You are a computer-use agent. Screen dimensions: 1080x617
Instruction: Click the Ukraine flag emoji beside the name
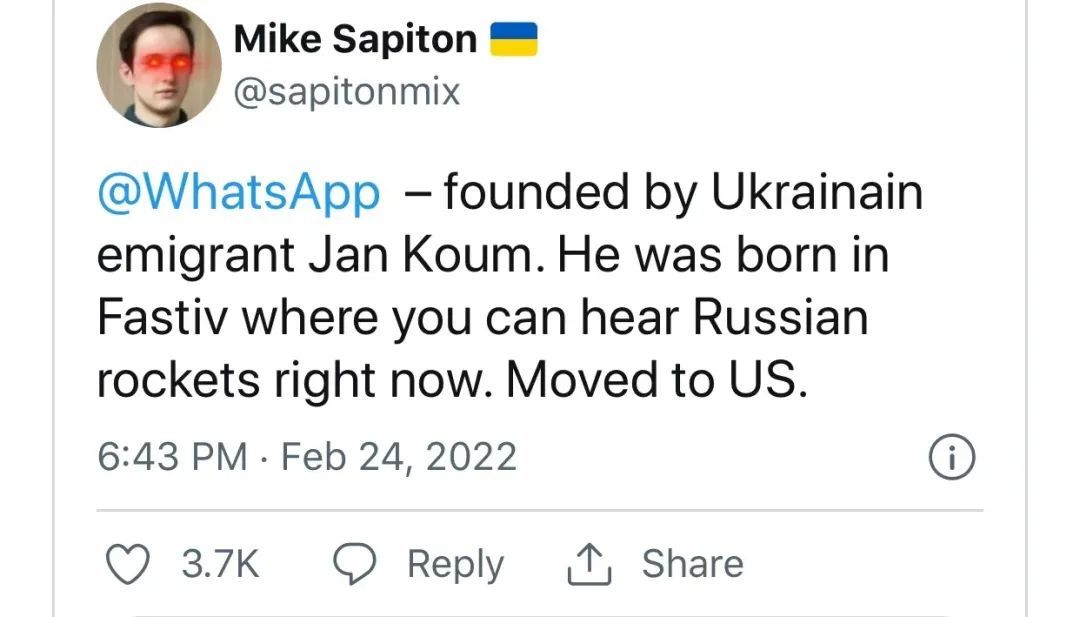(x=514, y=41)
